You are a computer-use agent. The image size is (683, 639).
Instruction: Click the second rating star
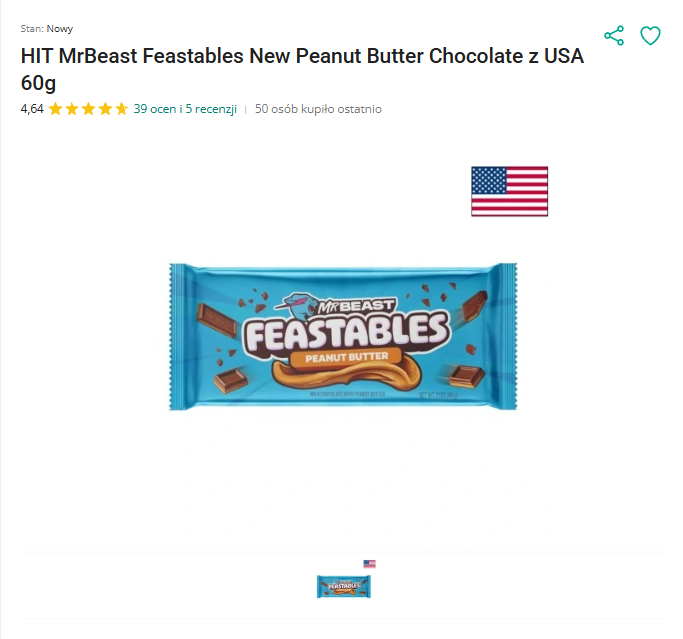(x=72, y=108)
